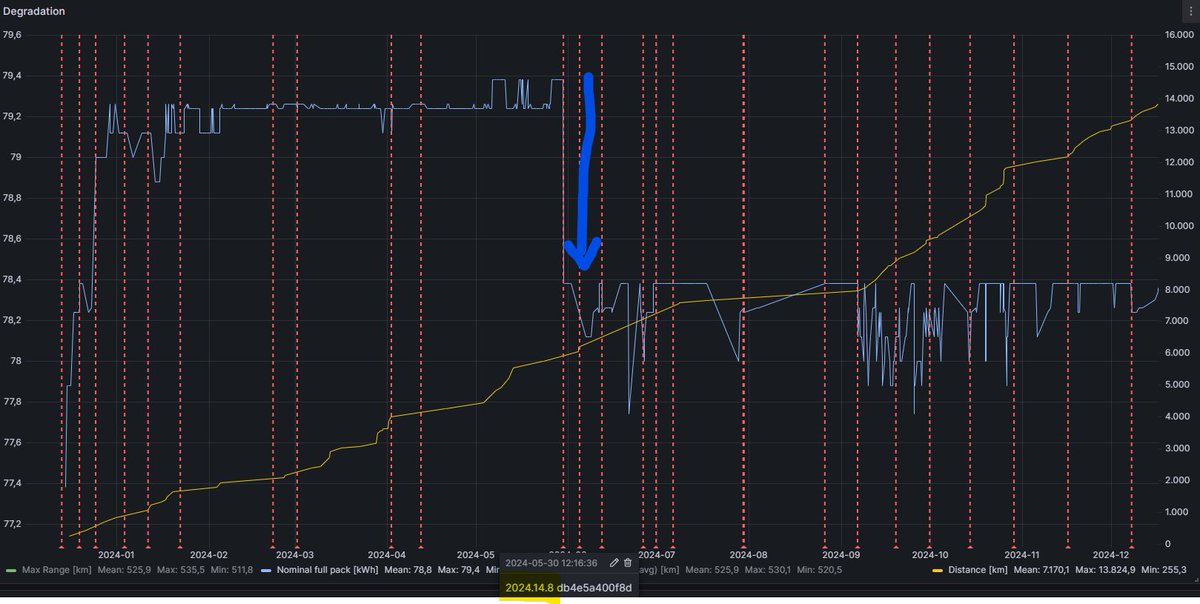This screenshot has width=1200, height=604.
Task: Open the Degradation panel title menu
Action: pyautogui.click(x=33, y=10)
